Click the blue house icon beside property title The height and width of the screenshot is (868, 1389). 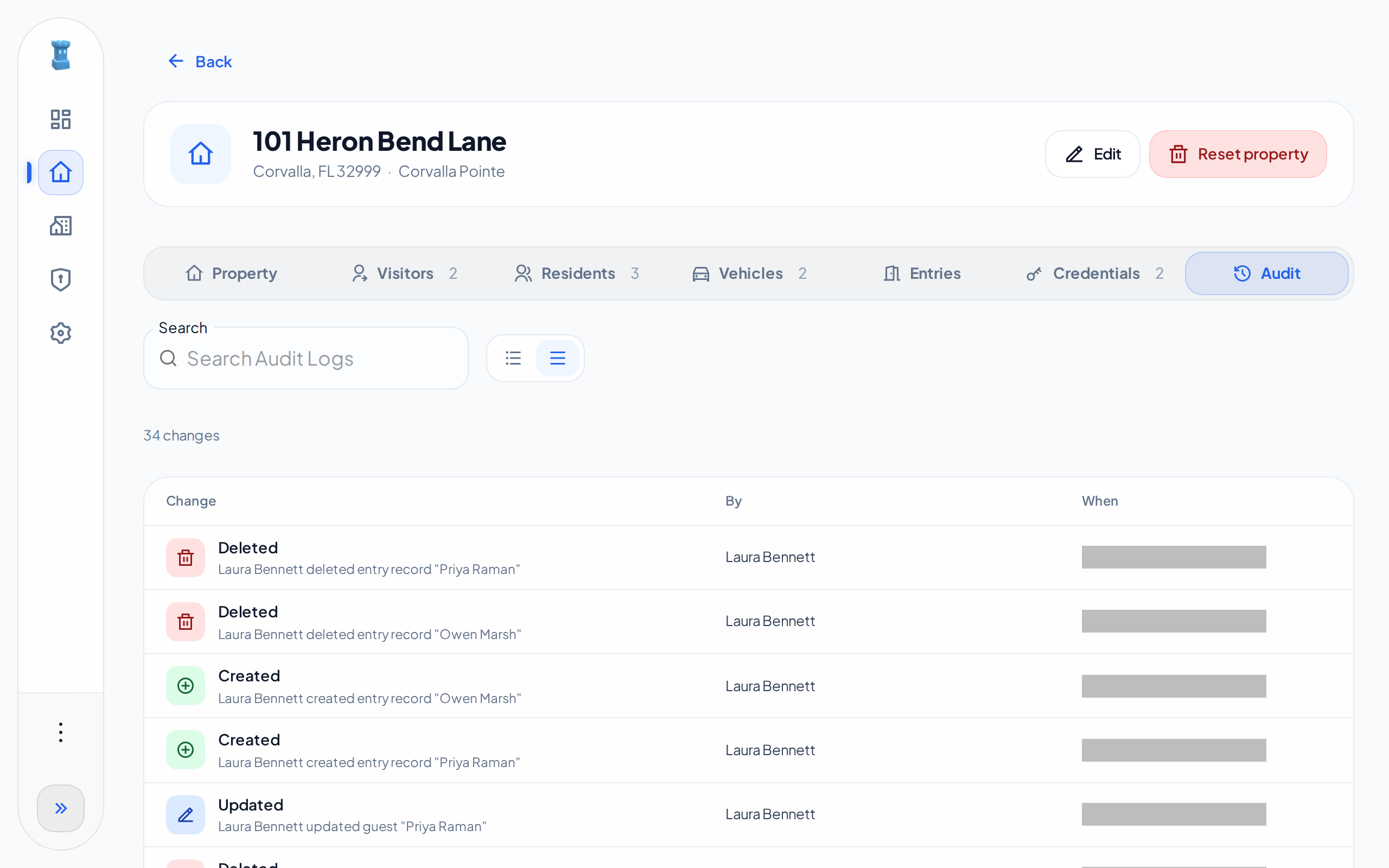[x=201, y=154]
